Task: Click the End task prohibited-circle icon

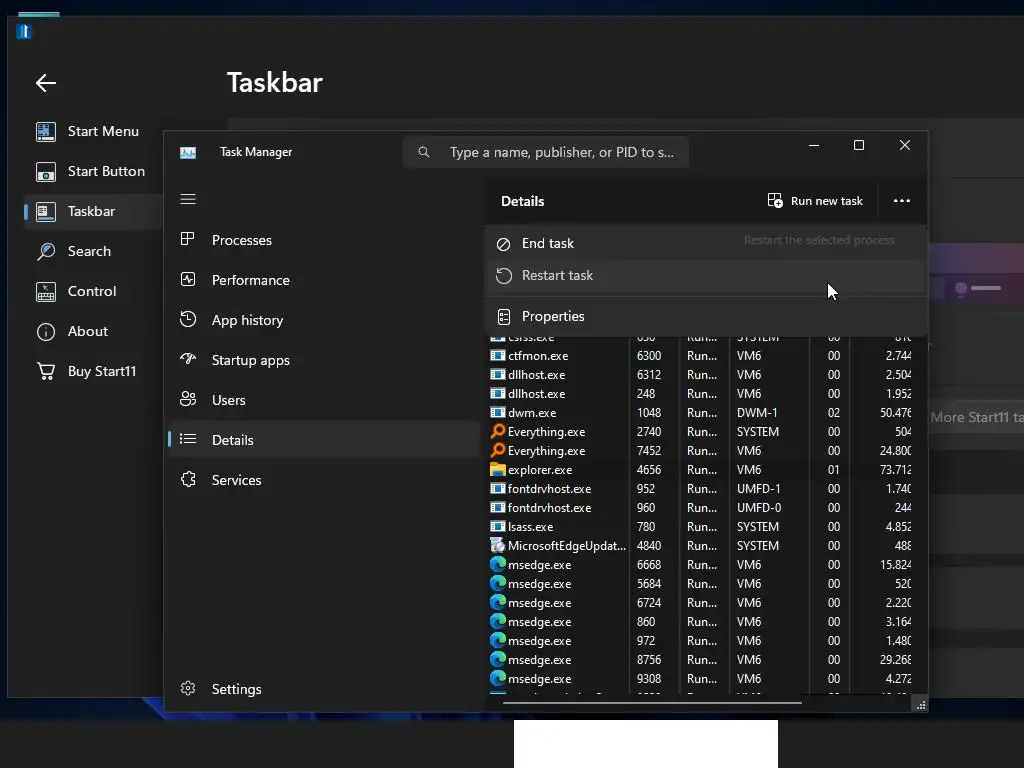Action: (504, 244)
